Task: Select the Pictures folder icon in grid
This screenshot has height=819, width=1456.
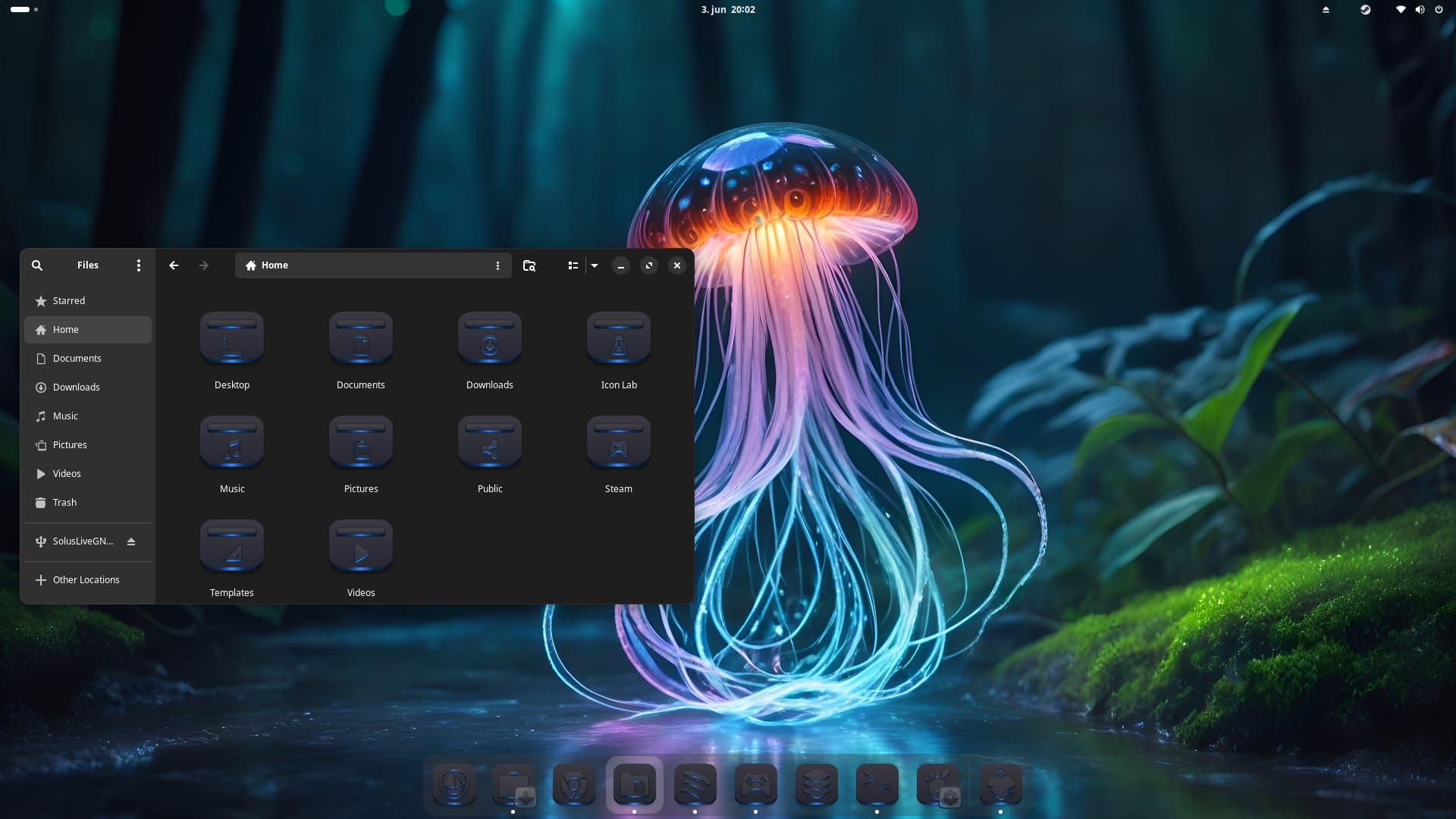Action: pos(361,441)
